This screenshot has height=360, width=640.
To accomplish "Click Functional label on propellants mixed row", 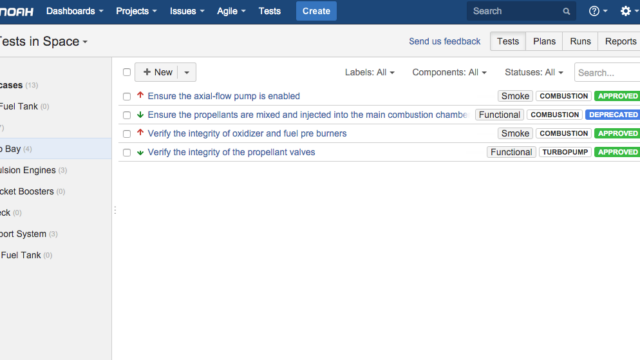I will [x=499, y=115].
